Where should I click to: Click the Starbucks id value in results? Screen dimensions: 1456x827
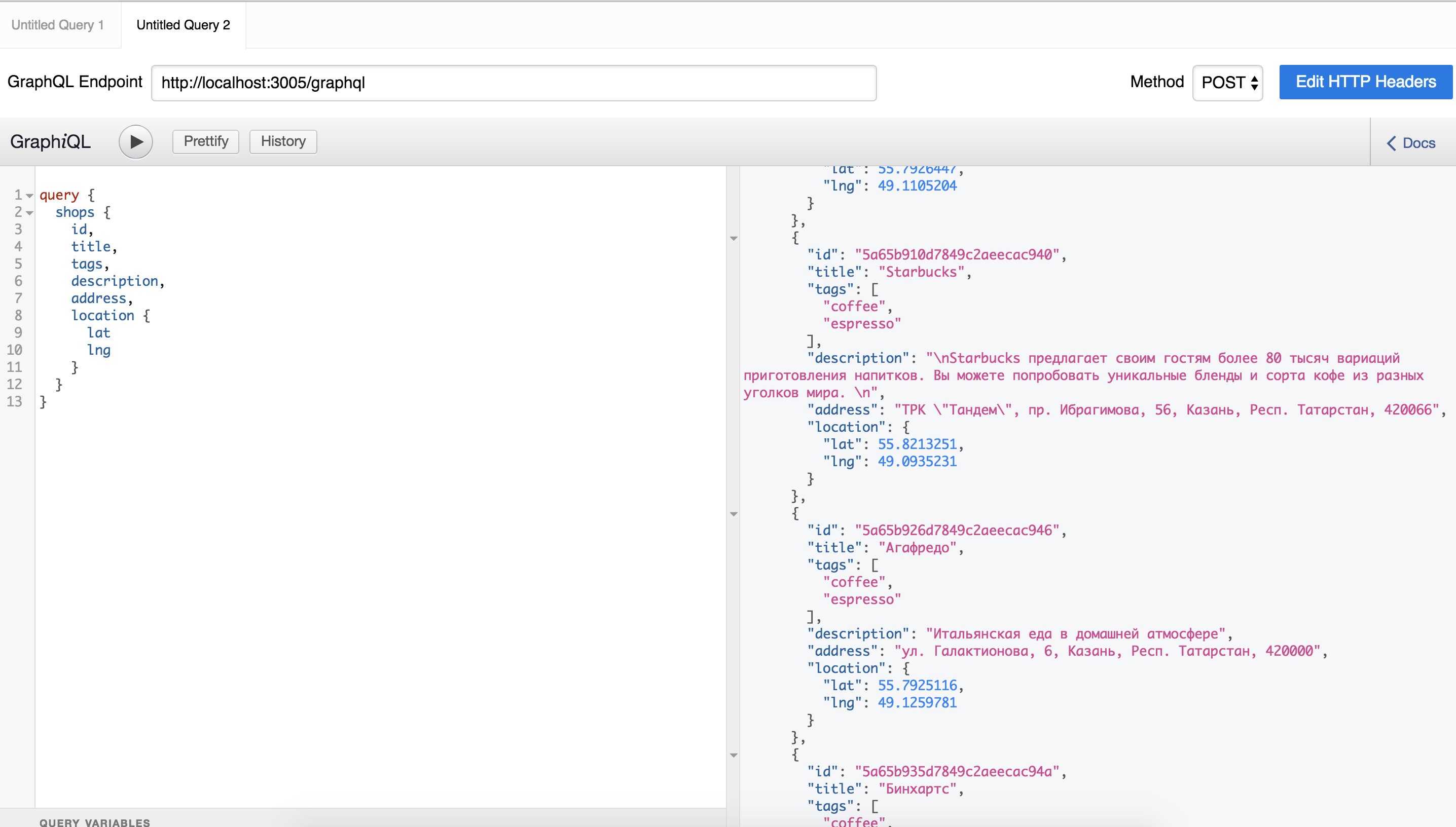pos(957,255)
